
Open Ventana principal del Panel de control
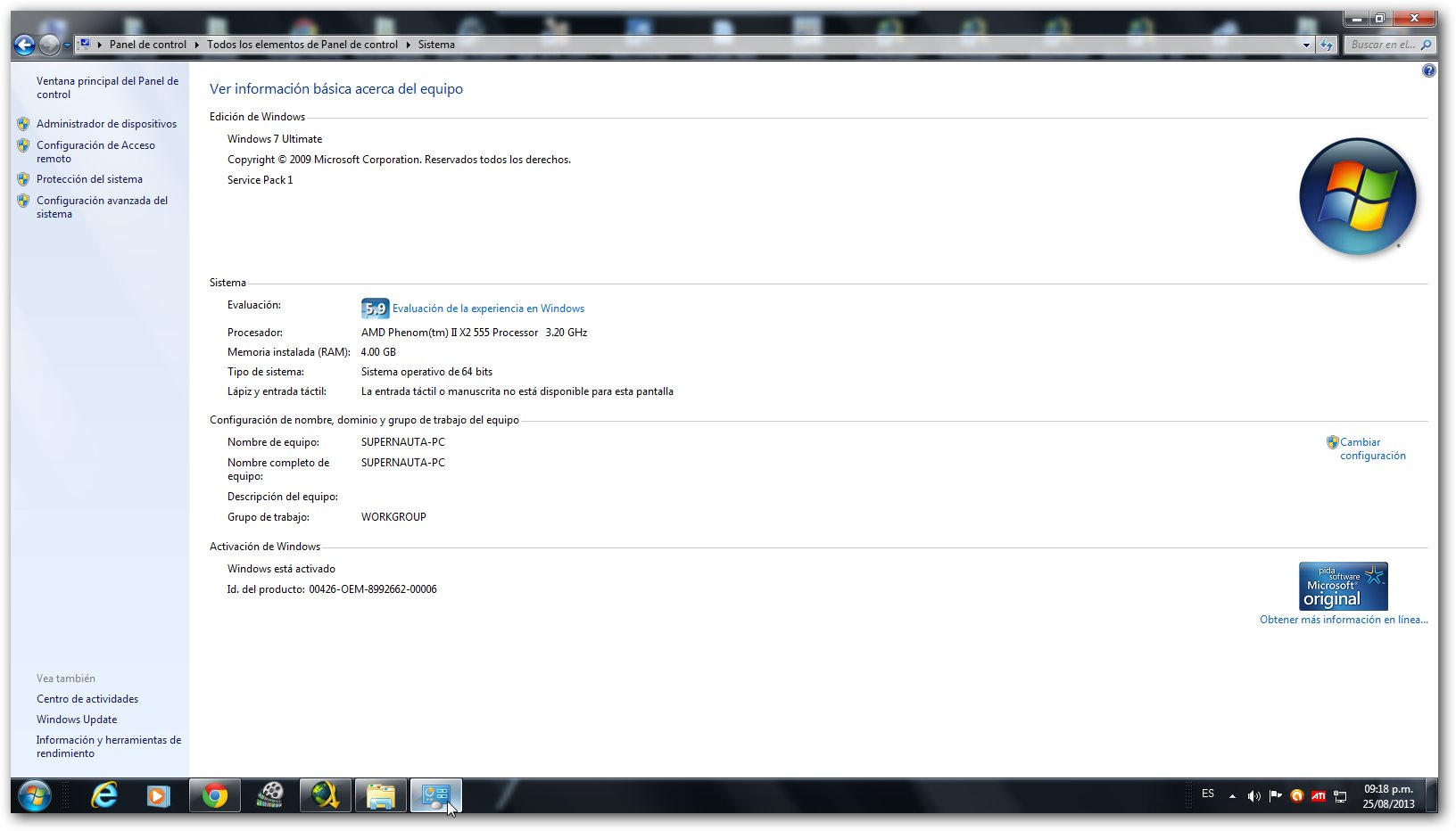(x=107, y=87)
